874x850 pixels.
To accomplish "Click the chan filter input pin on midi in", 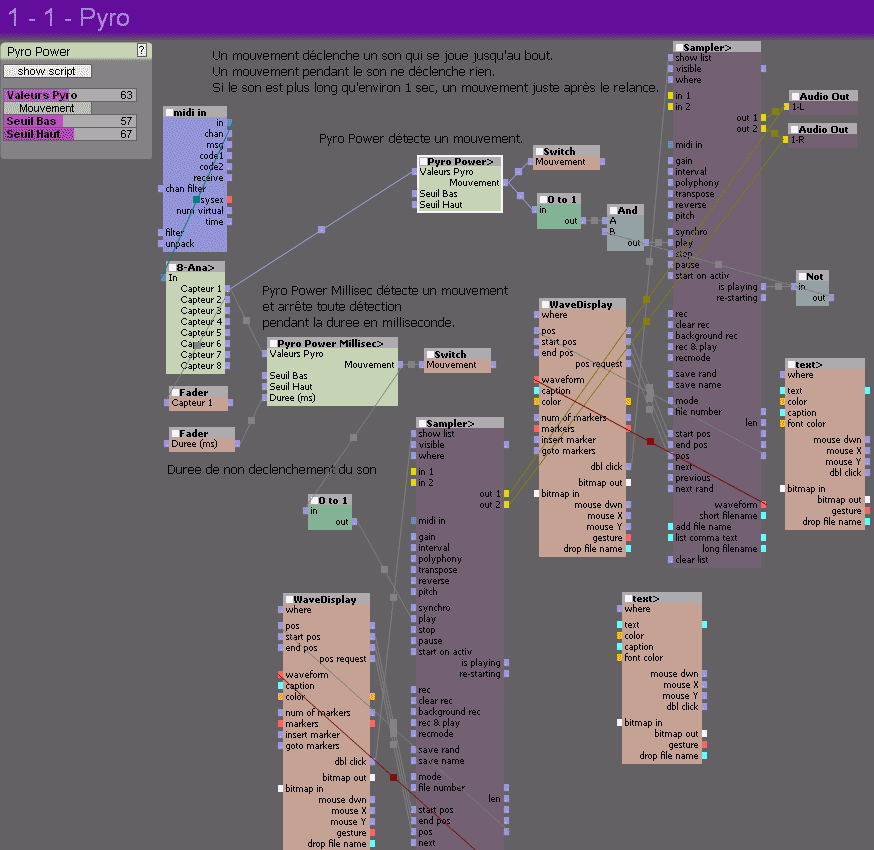I will tap(160, 188).
